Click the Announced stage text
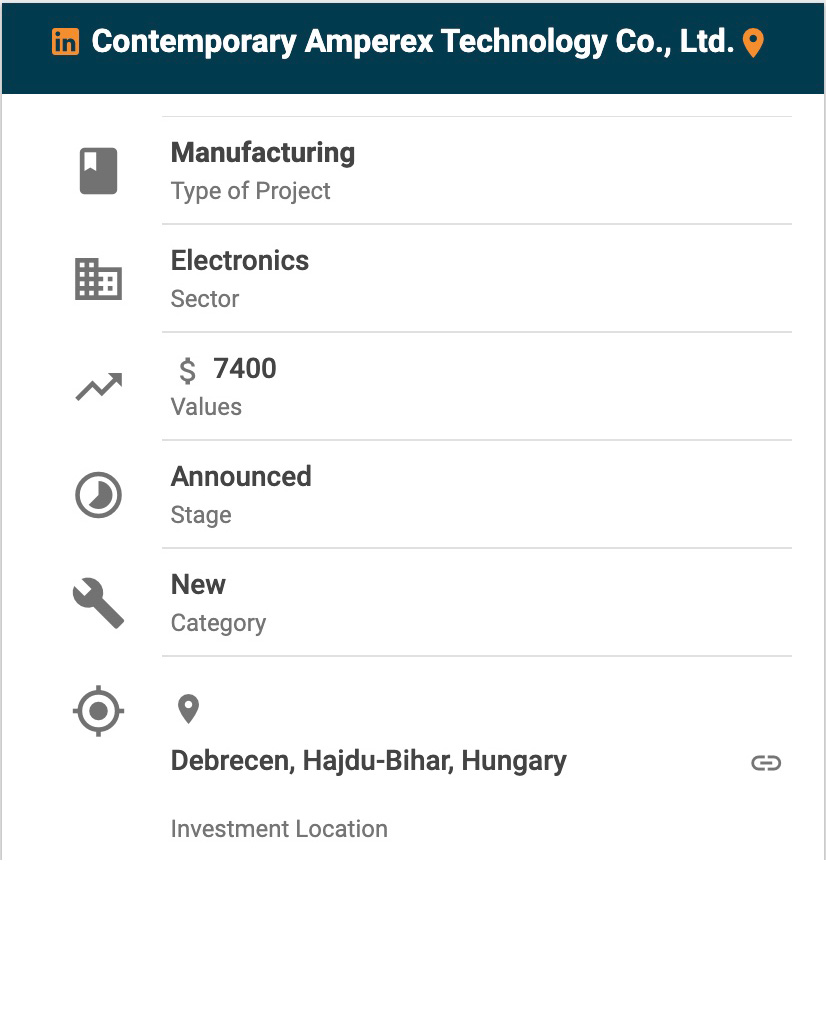 coord(241,477)
